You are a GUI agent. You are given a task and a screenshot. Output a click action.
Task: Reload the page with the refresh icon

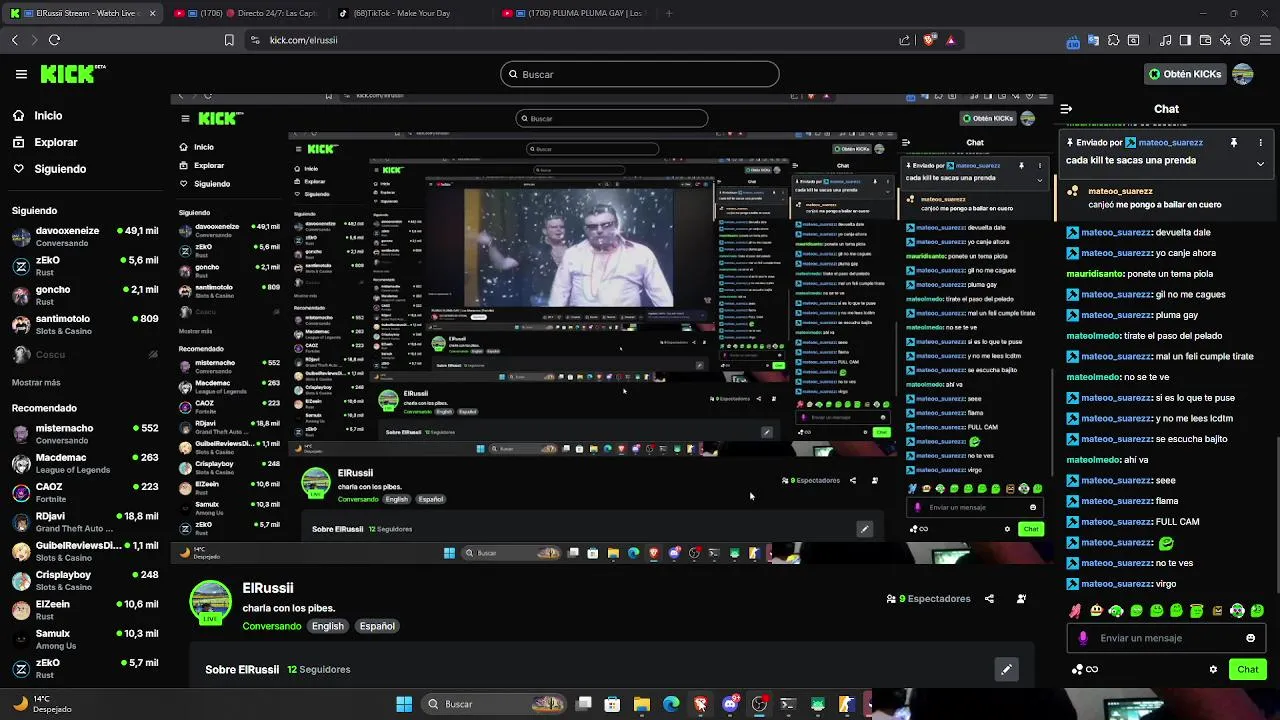pyautogui.click(x=54, y=40)
